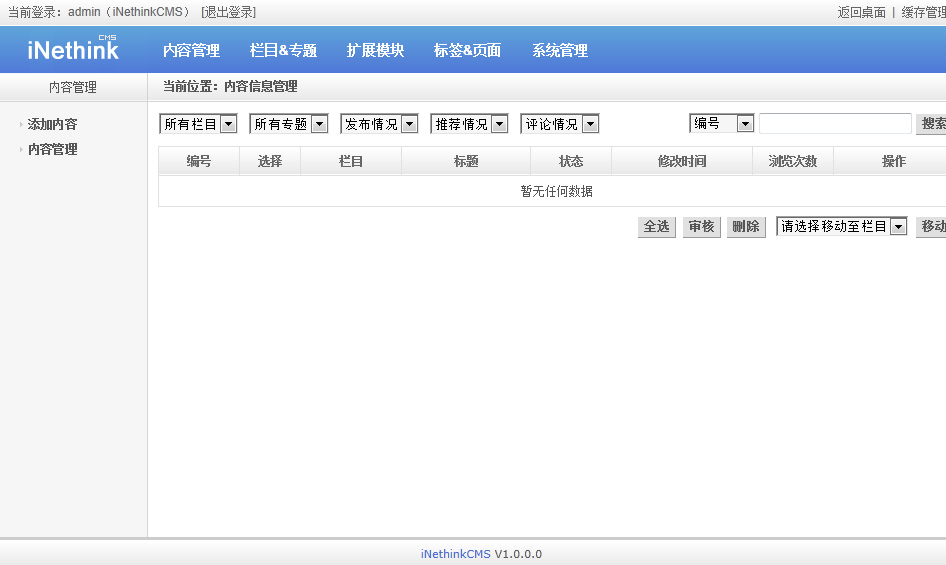Screen dimensions: 946x565
Task: Open the 系统管理 menu
Action: pyautogui.click(x=559, y=51)
